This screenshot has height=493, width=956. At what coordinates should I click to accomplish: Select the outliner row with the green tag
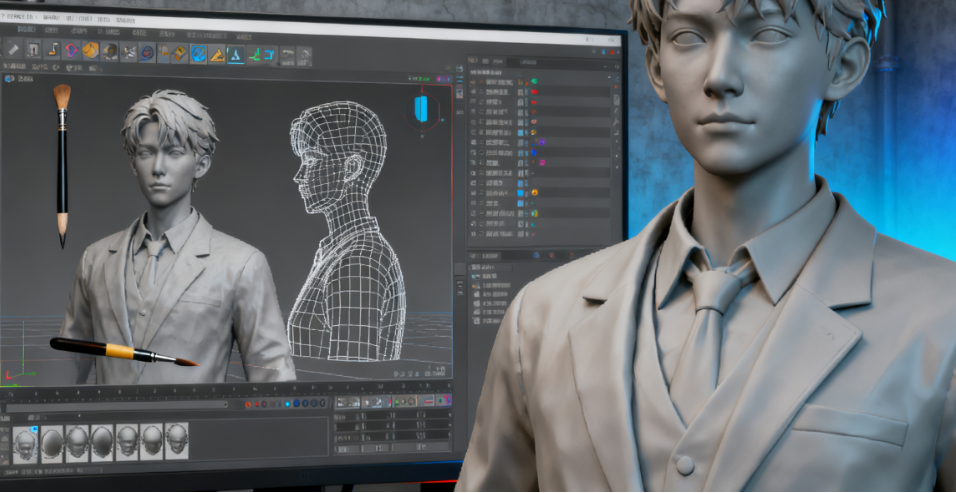(540, 81)
